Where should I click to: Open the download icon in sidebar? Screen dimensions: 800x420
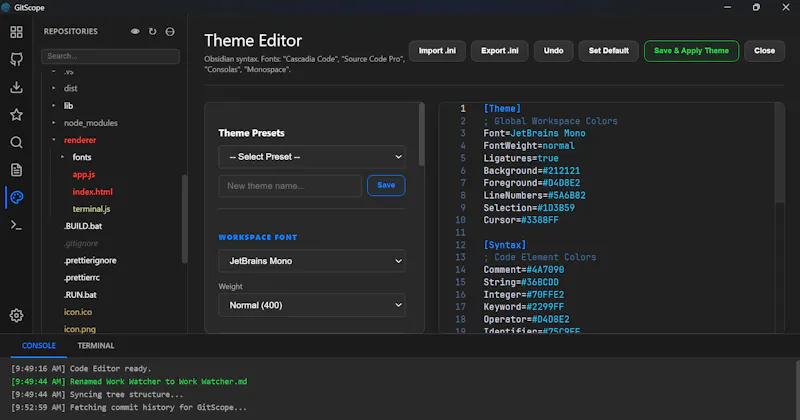tap(16, 87)
